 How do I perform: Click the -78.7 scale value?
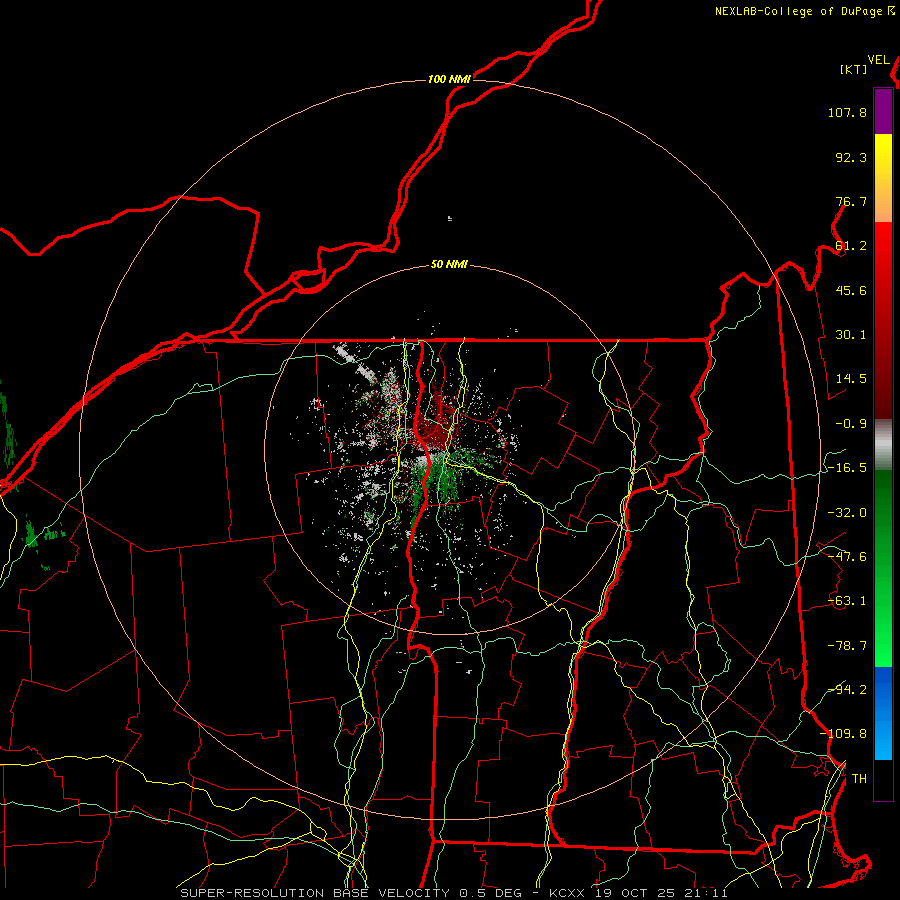tap(847, 646)
